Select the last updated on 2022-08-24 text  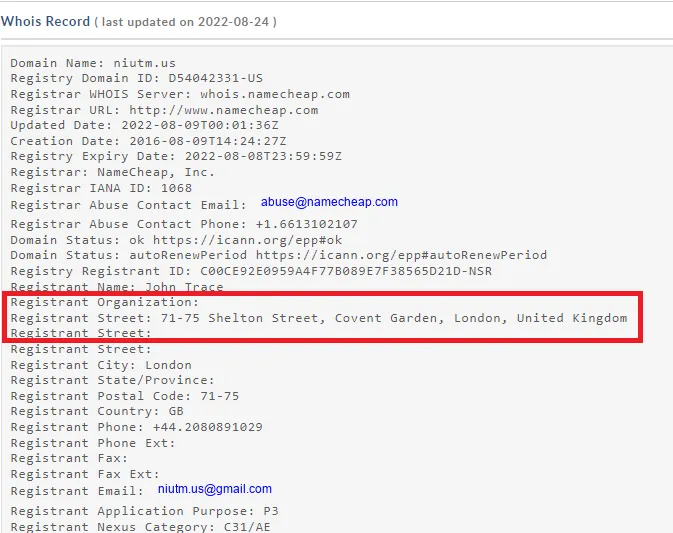(185, 22)
